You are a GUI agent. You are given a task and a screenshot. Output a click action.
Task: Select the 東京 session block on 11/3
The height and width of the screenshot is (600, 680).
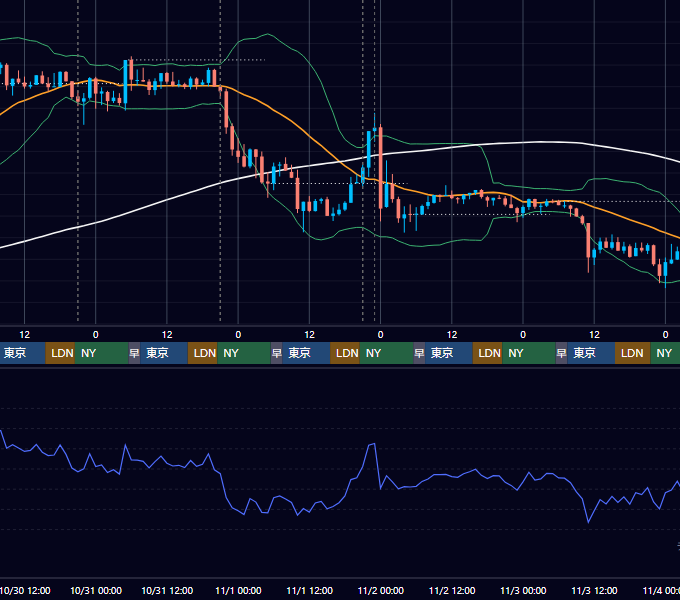pos(591,353)
